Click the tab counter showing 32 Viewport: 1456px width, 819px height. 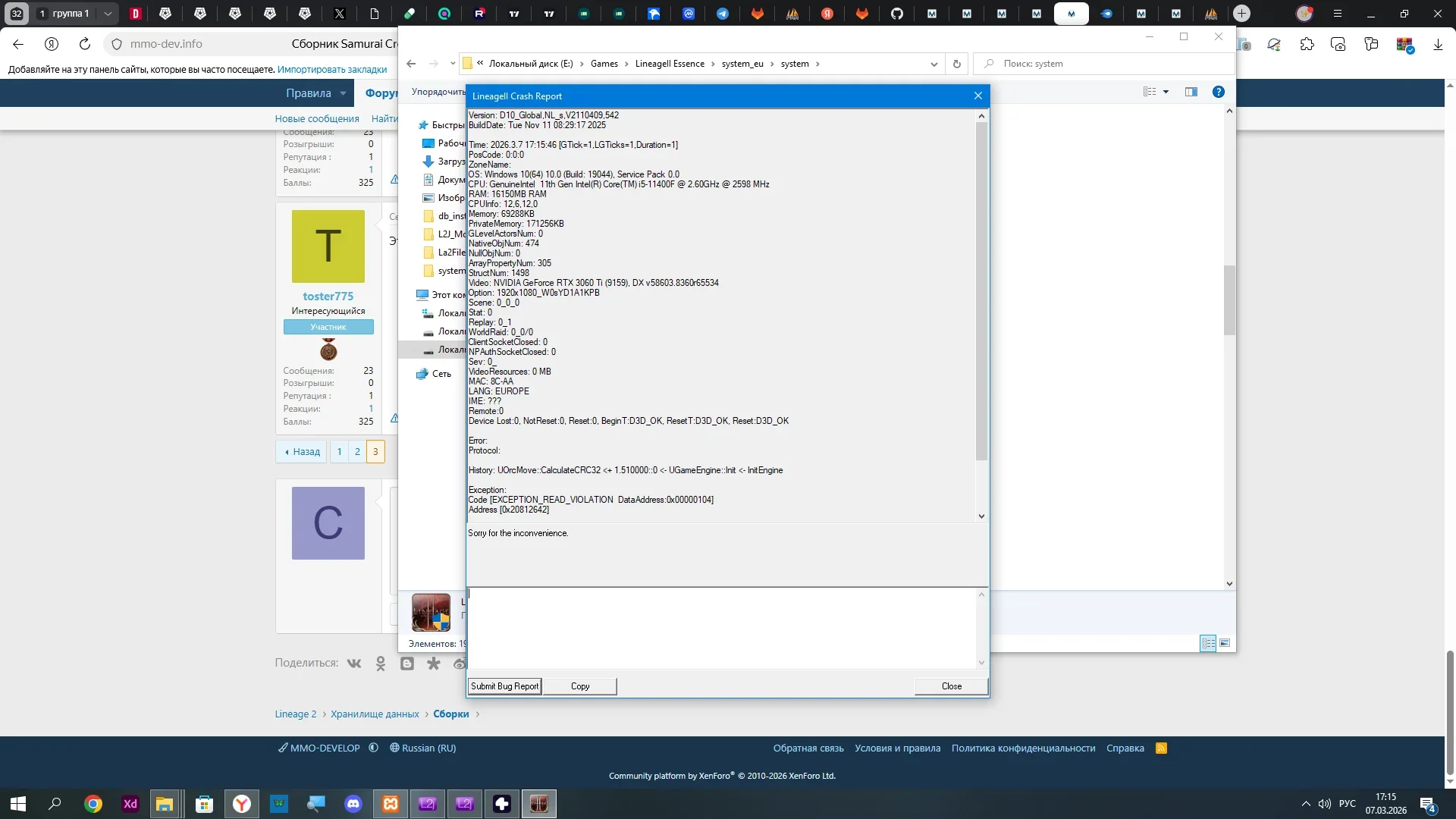coord(17,14)
